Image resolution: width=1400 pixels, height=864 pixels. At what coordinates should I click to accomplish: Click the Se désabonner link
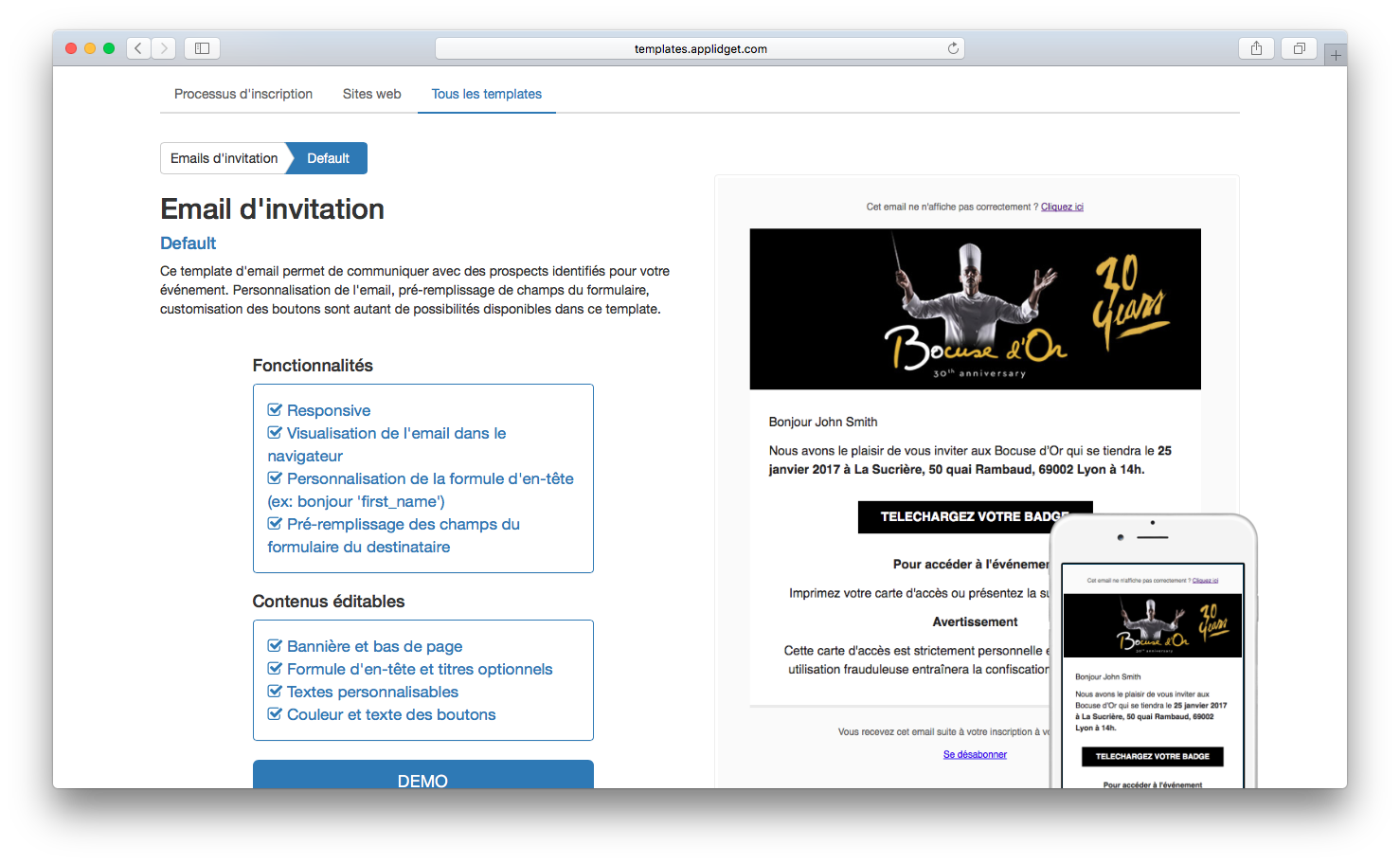pos(975,755)
